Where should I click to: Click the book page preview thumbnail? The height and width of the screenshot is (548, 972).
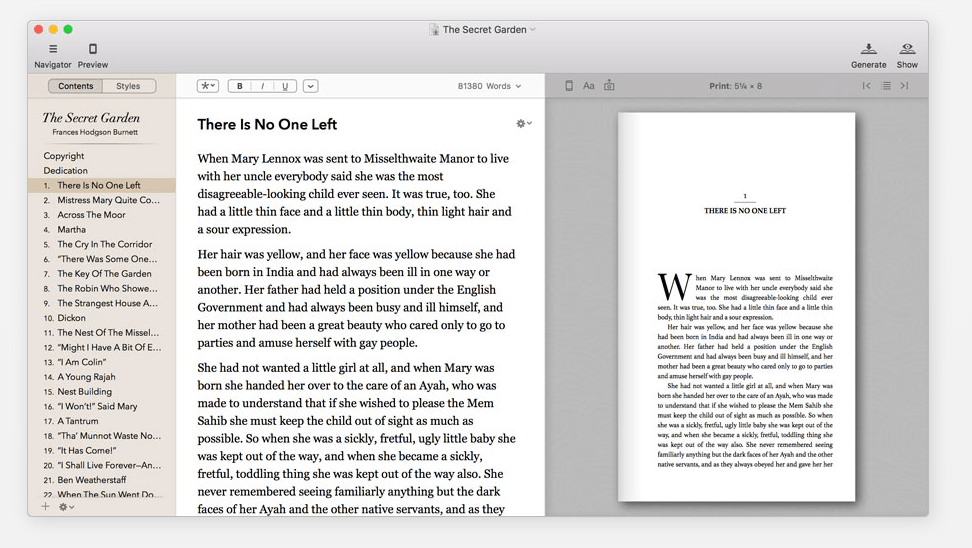coord(736,307)
